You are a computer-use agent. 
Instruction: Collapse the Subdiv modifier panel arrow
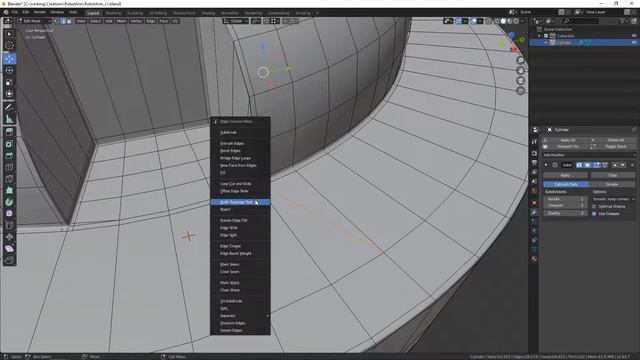(x=546, y=165)
